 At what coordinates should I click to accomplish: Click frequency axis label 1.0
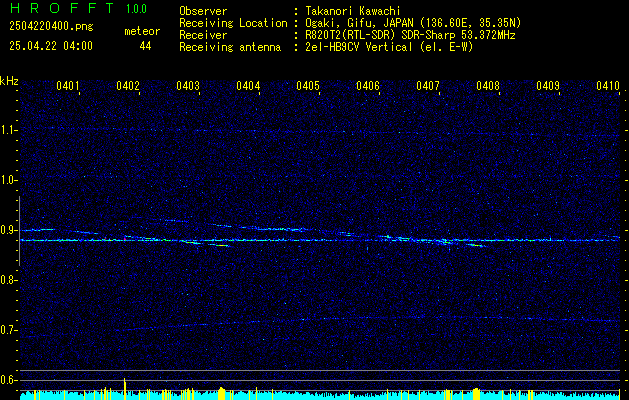pyautogui.click(x=9, y=181)
